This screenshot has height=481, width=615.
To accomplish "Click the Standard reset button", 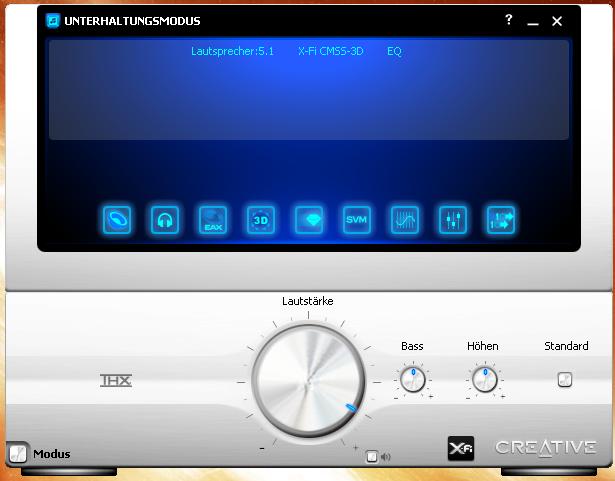I will pos(565,379).
